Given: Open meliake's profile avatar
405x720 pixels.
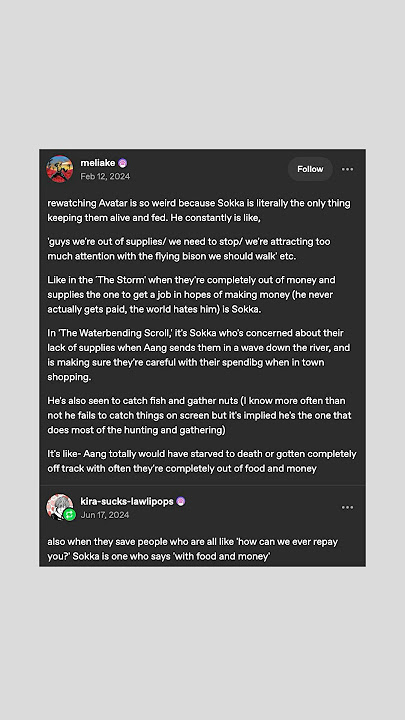Looking at the screenshot, I should coord(60,169).
